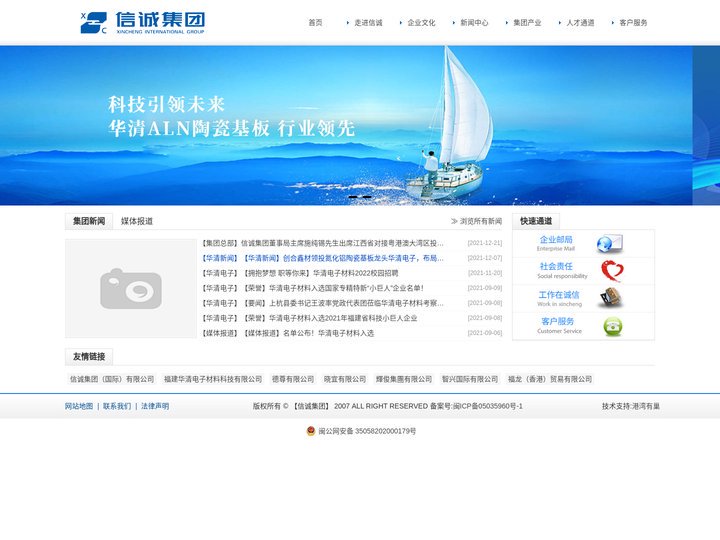Open the 新闻中心 menu item
720x540 pixels.
474,22
